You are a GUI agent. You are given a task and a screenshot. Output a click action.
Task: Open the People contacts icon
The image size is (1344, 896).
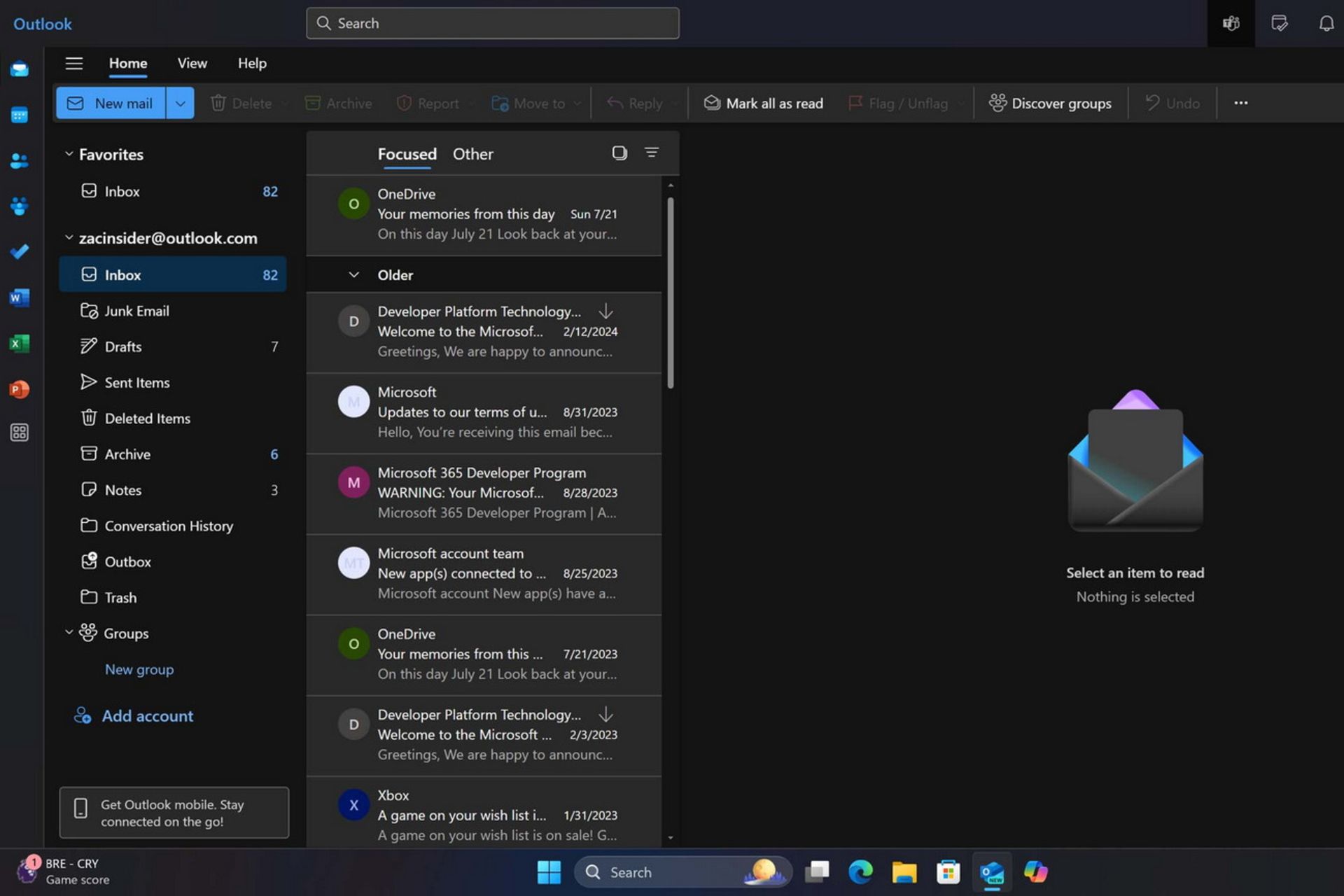pos(20,161)
